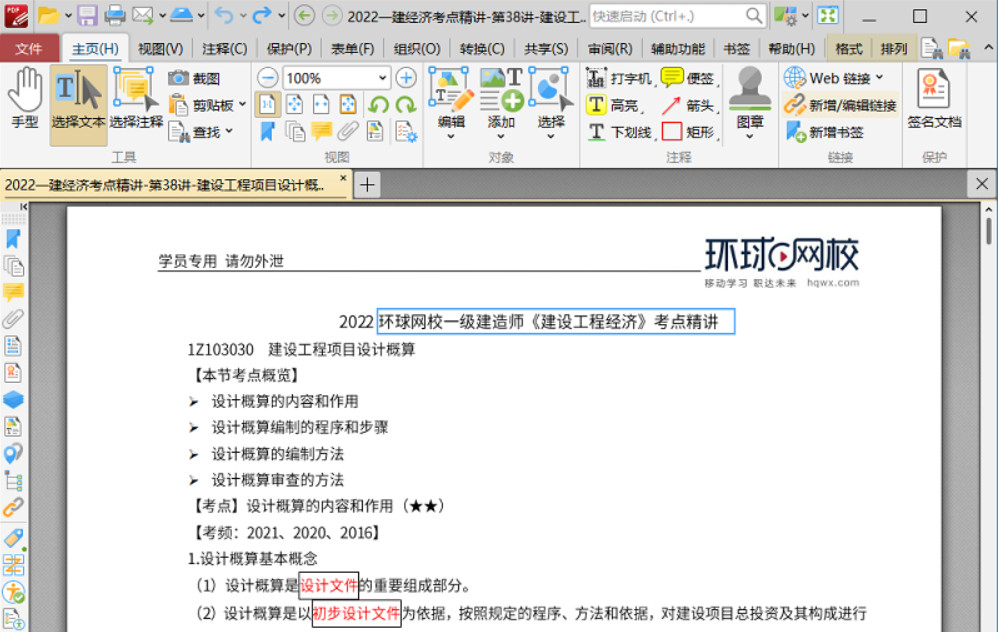This screenshot has width=998, height=632.
Task: Open the dropdown arrow beside the Open folder icon
Action: (x=68, y=15)
